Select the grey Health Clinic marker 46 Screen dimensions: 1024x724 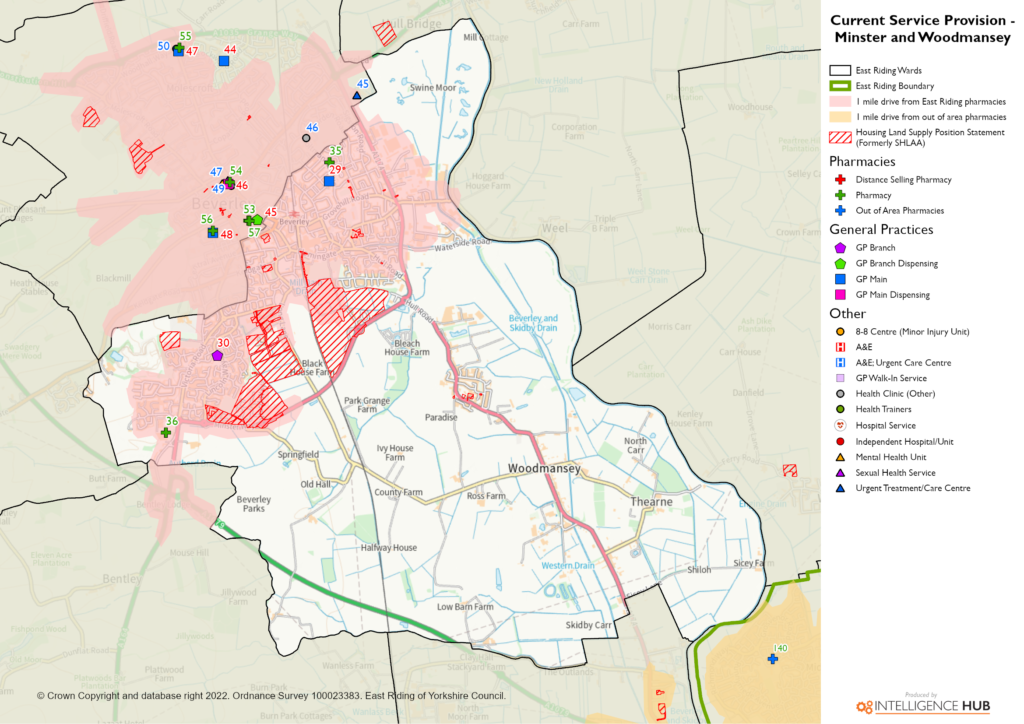306,138
